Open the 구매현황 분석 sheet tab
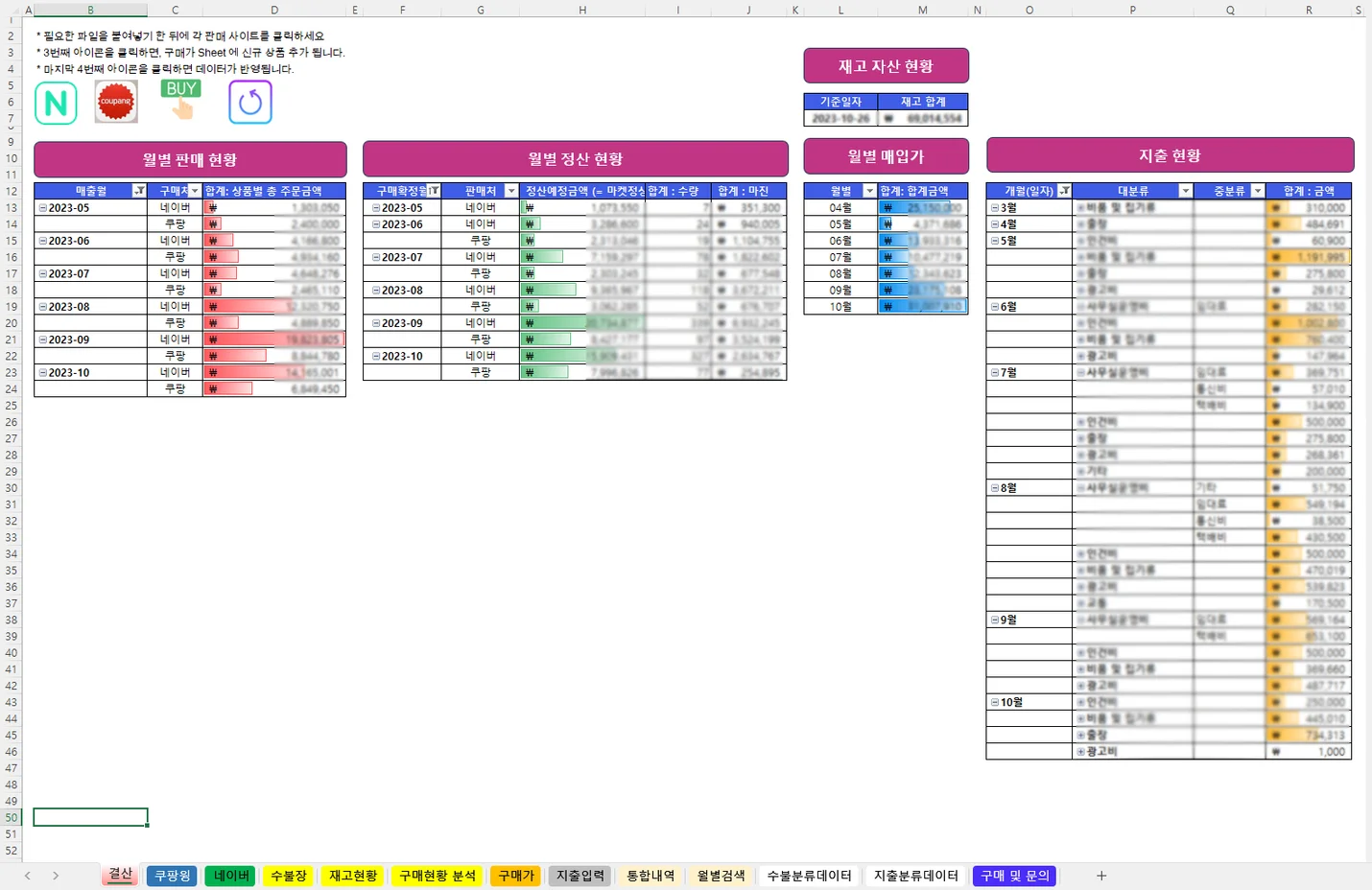The image size is (1372, 890). (x=438, y=876)
